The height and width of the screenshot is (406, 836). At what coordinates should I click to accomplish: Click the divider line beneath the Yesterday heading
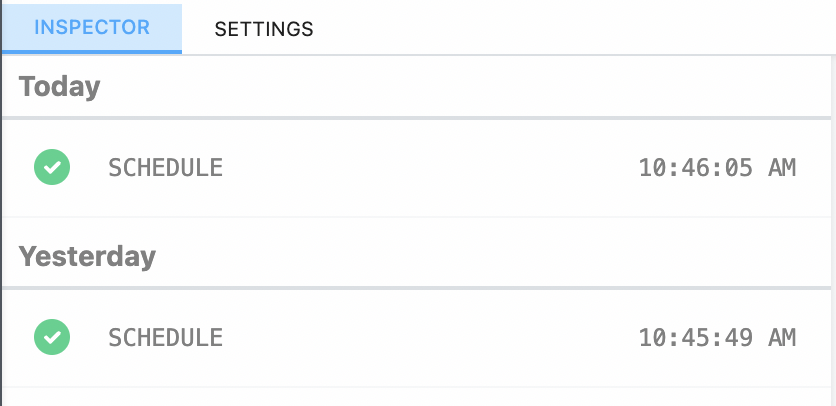(x=418, y=288)
